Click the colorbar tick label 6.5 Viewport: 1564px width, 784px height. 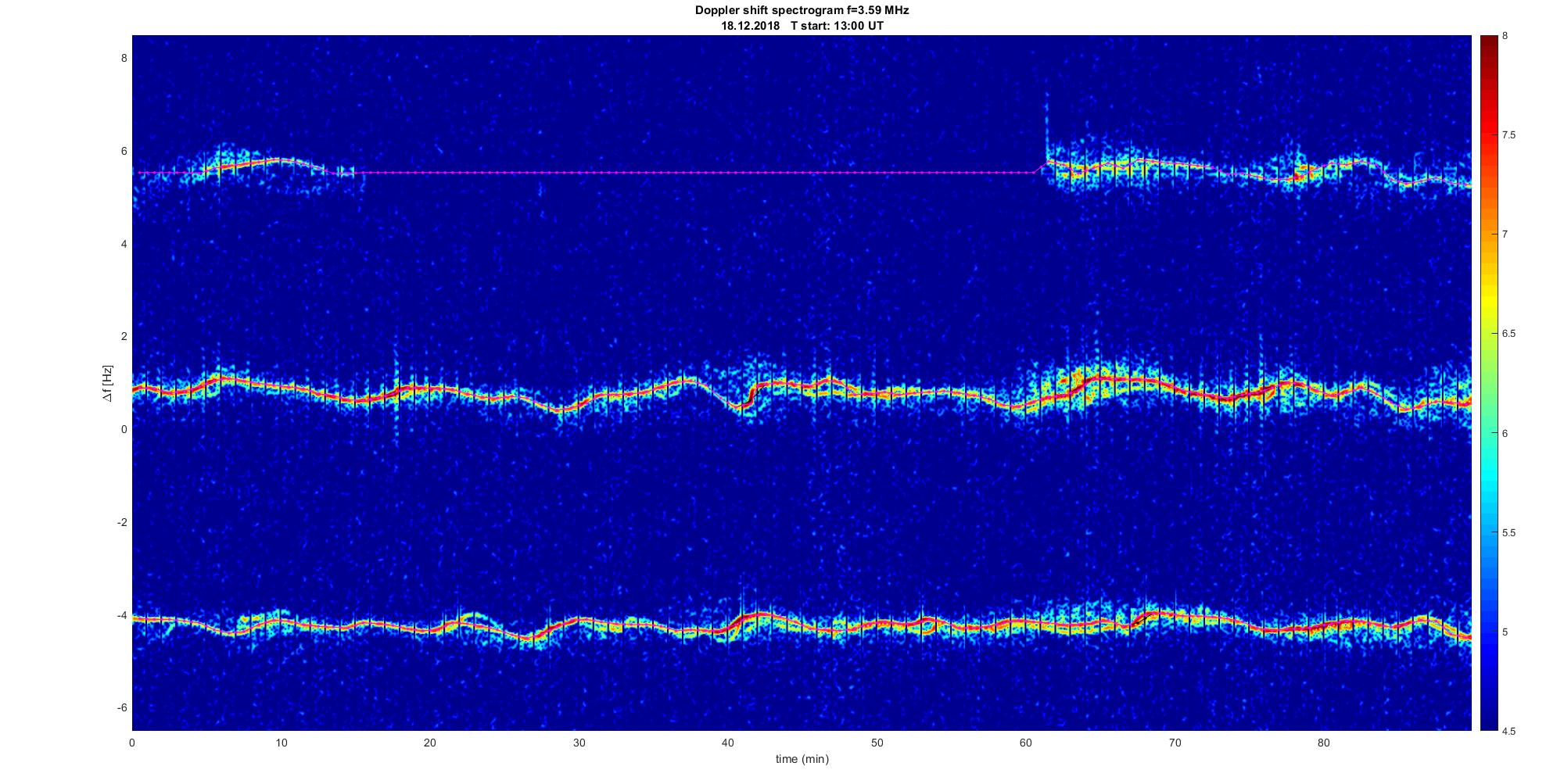click(x=1508, y=334)
